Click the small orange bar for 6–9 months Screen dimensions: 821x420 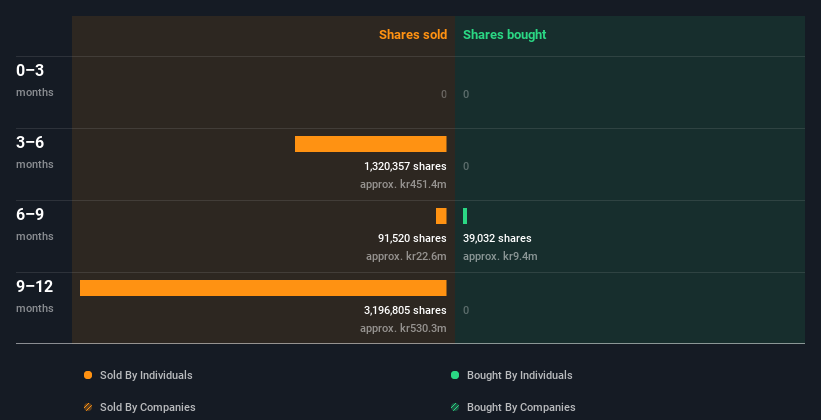441,216
